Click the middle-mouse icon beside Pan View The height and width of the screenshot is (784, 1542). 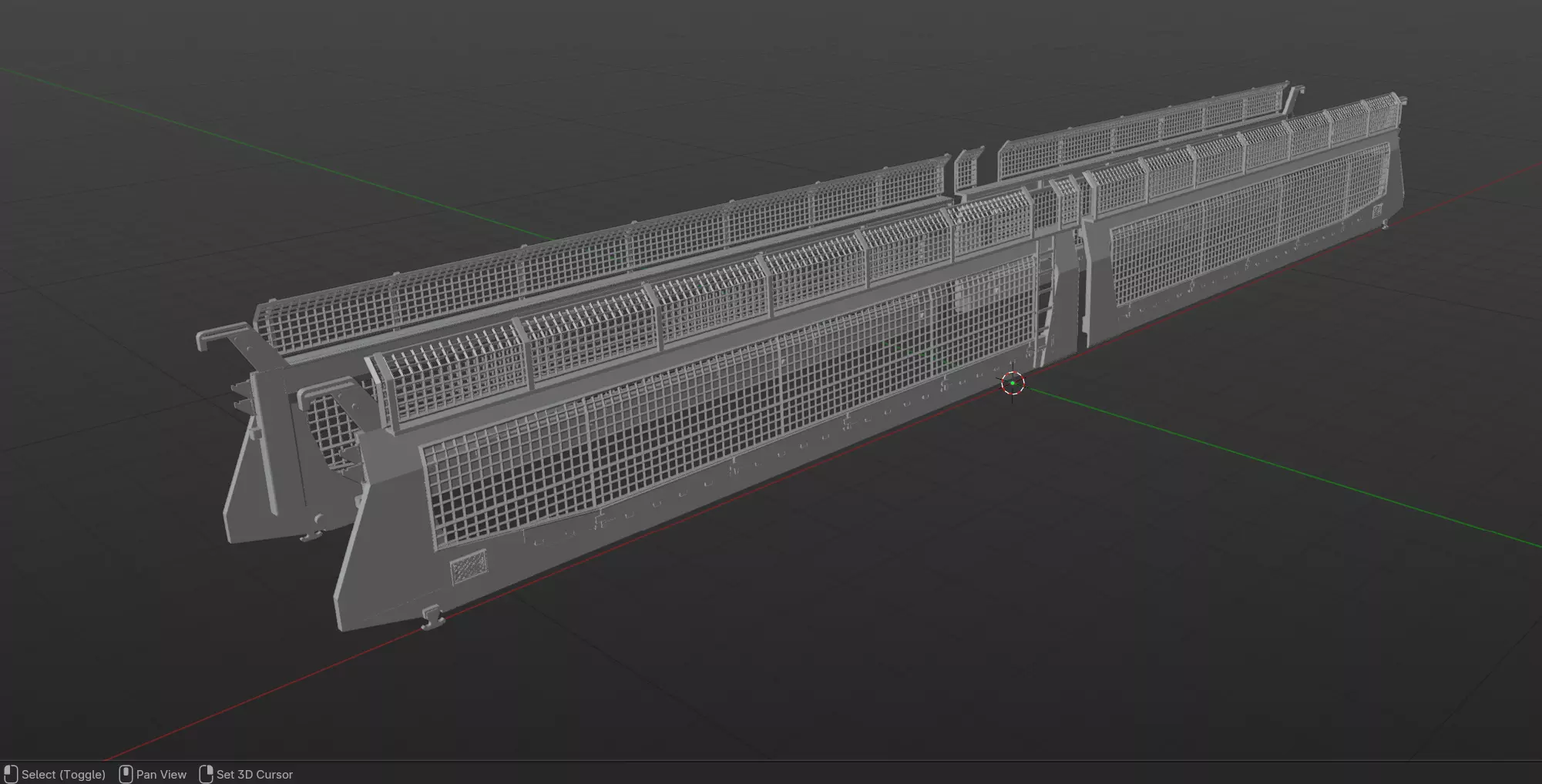[x=126, y=774]
